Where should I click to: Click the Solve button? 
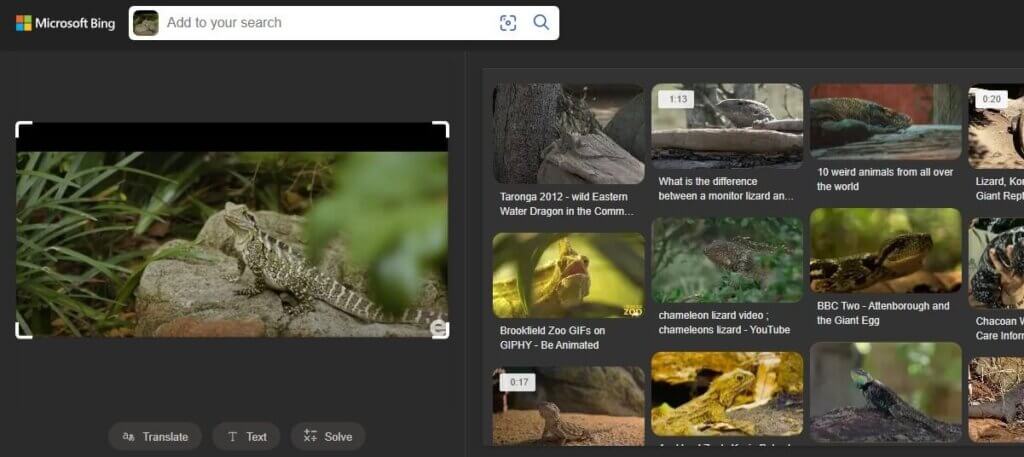click(x=328, y=436)
